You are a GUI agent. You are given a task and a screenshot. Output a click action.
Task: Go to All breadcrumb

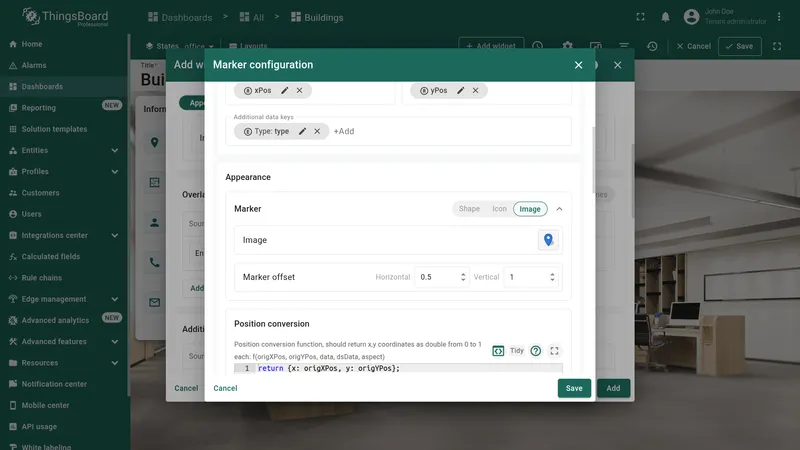tap(252, 17)
